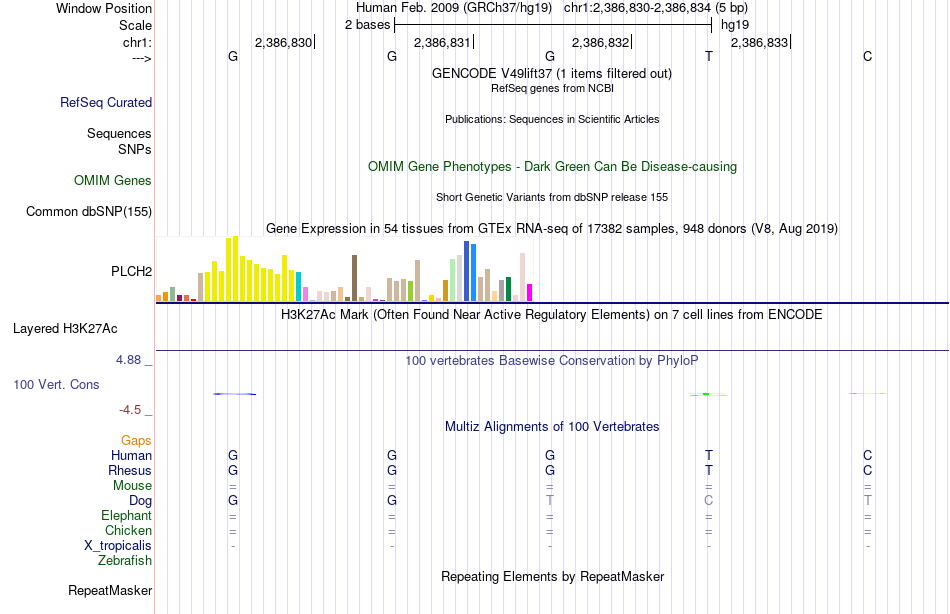The height and width of the screenshot is (614, 950).
Task: Click the dark green bar in the GTEx chart
Action: [508, 289]
